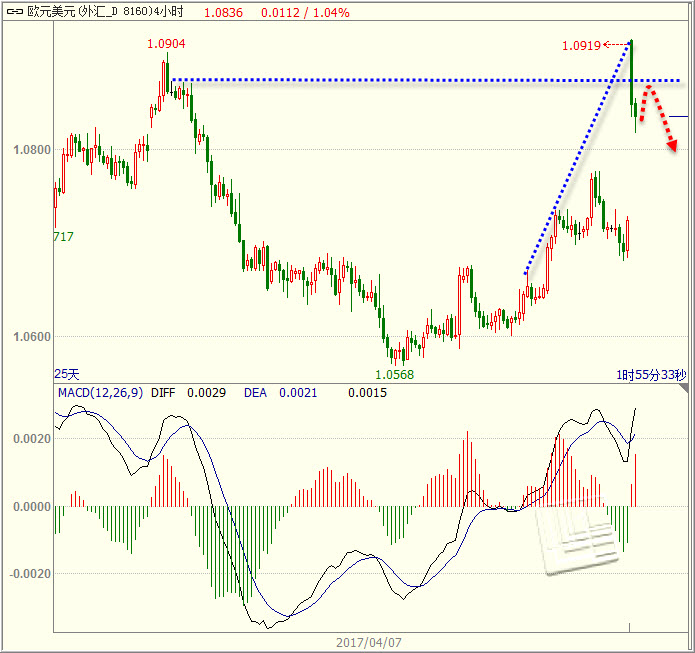This screenshot has height=653, width=695.
Task: Click the latest price 1.0836
Action: [223, 12]
